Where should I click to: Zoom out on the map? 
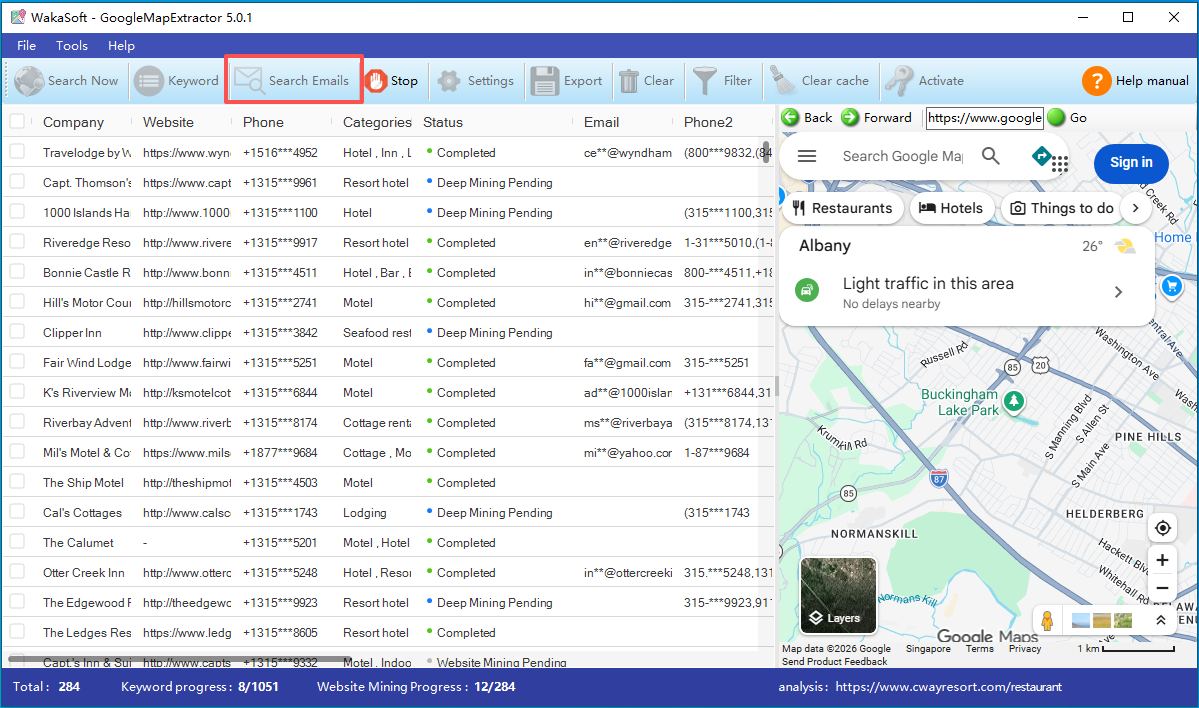[1162, 588]
